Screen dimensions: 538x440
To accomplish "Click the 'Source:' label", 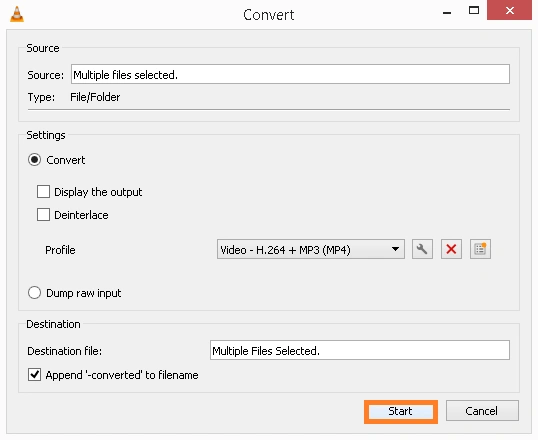I will 46,75.
